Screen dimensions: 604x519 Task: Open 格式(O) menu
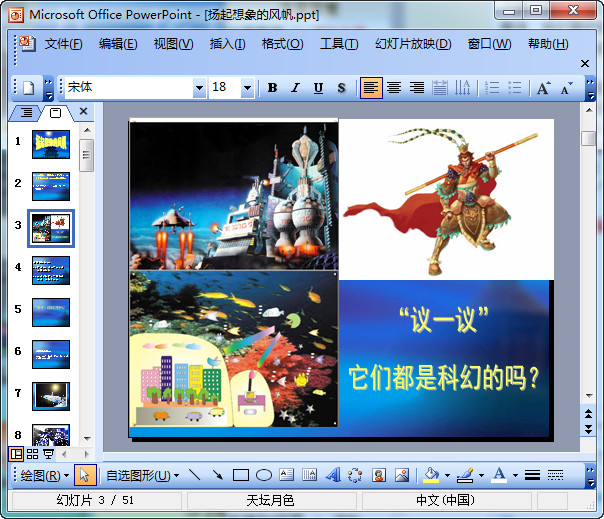pyautogui.click(x=282, y=44)
